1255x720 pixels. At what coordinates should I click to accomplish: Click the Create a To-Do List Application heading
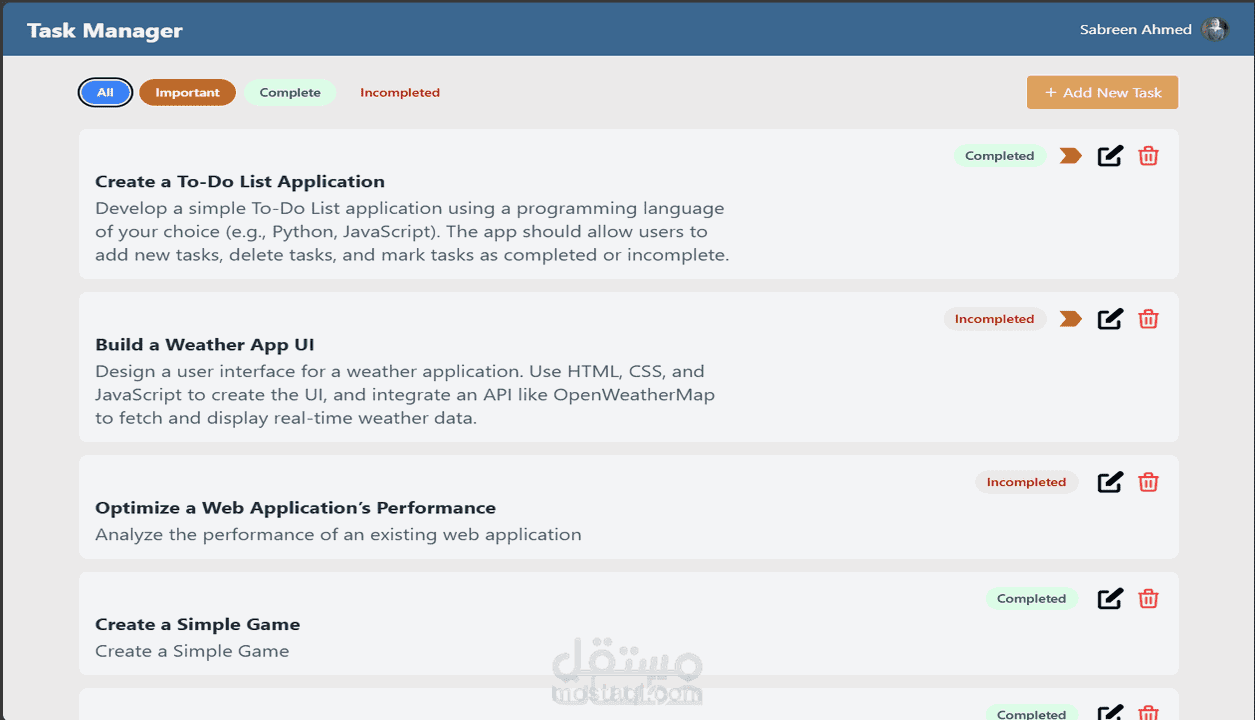click(x=240, y=181)
